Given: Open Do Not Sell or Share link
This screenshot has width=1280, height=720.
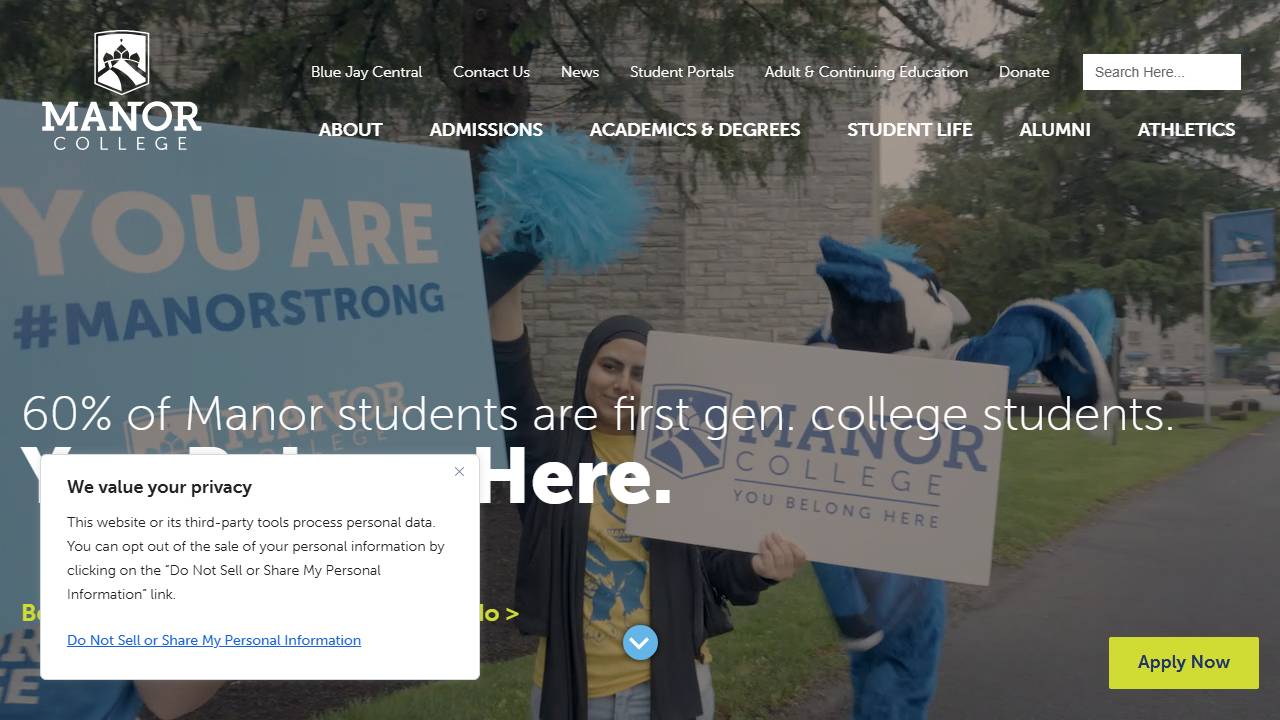Looking at the screenshot, I should (x=214, y=640).
